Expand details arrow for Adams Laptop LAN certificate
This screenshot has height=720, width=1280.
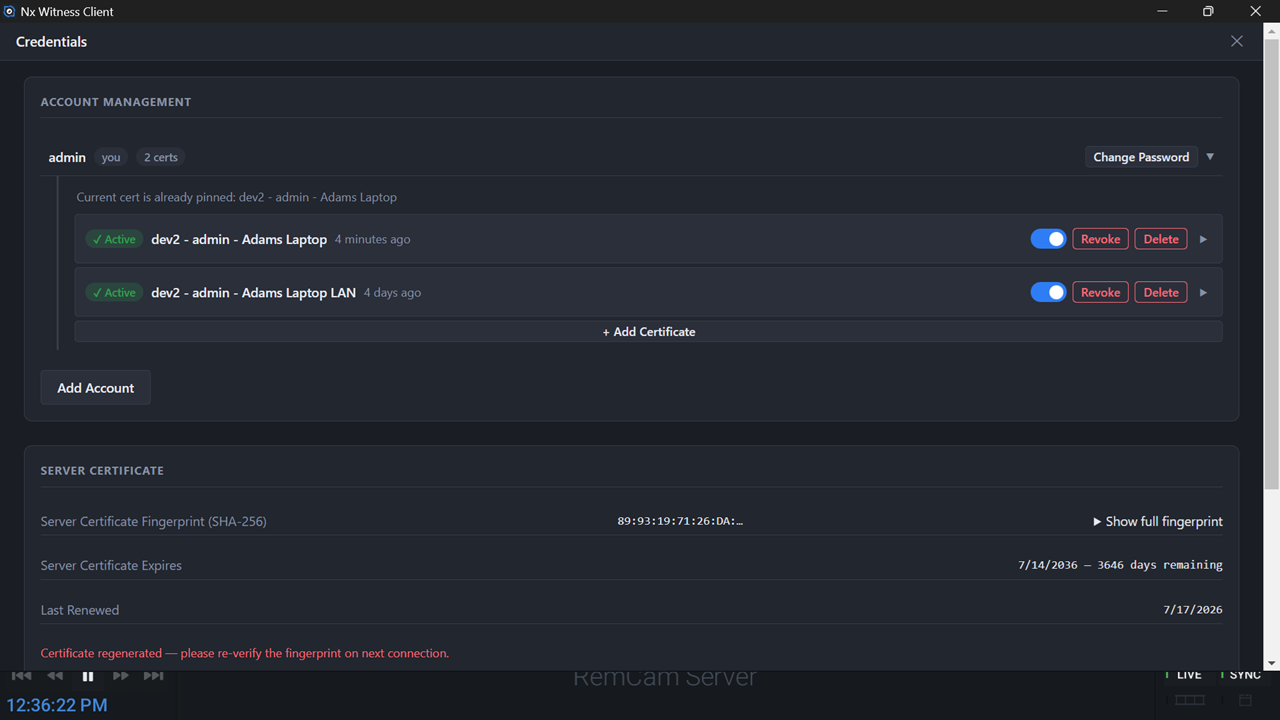tap(1203, 292)
